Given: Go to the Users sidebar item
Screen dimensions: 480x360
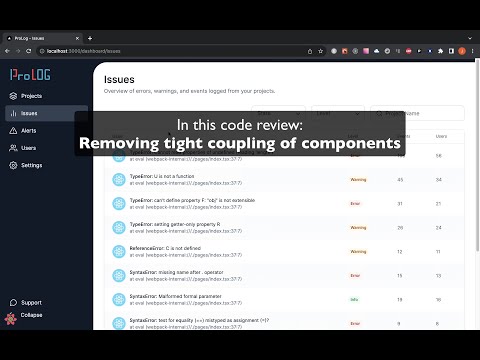Looking at the screenshot, I should pos(23,148).
